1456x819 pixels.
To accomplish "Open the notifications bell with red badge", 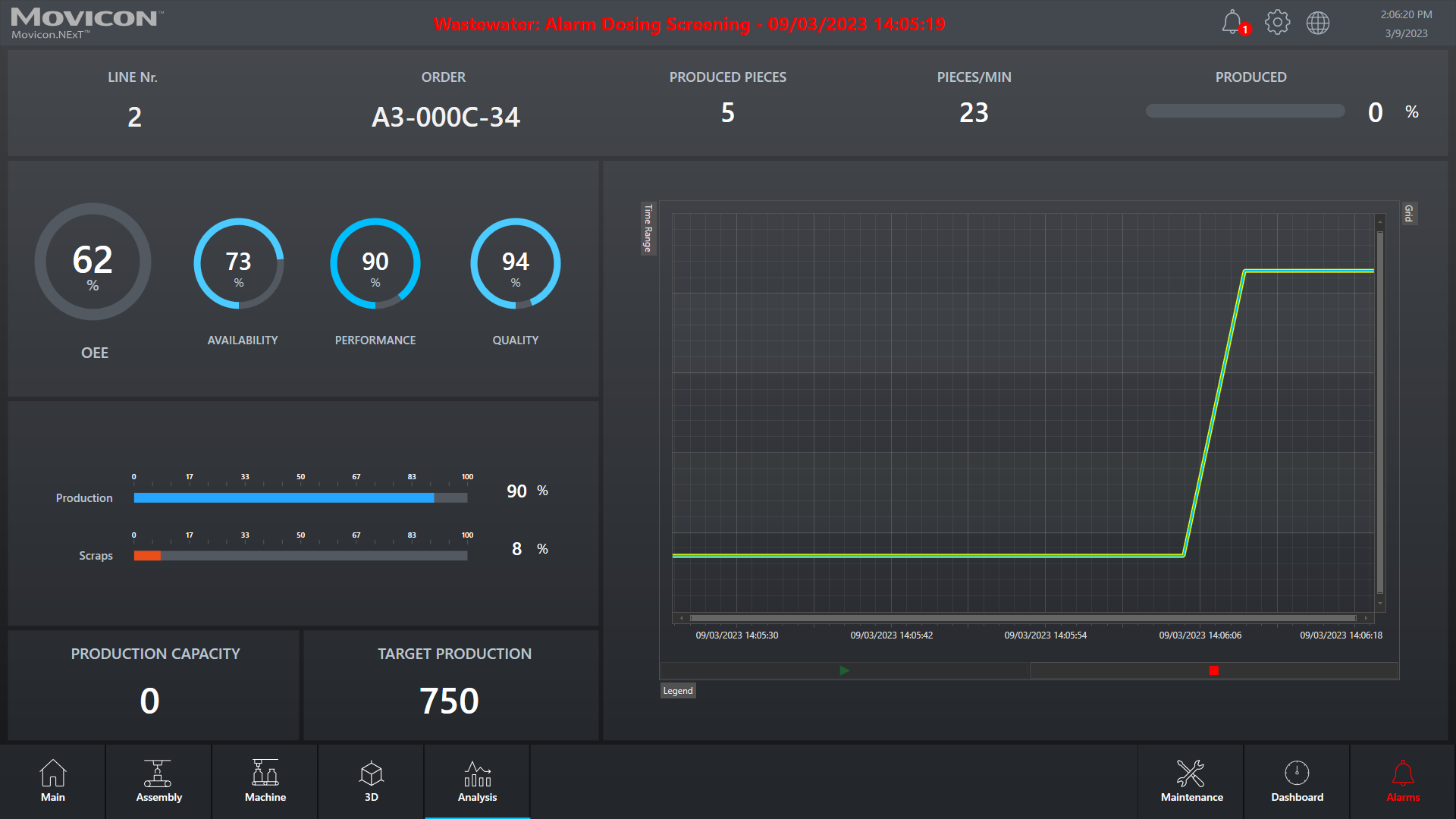I will point(1230,22).
